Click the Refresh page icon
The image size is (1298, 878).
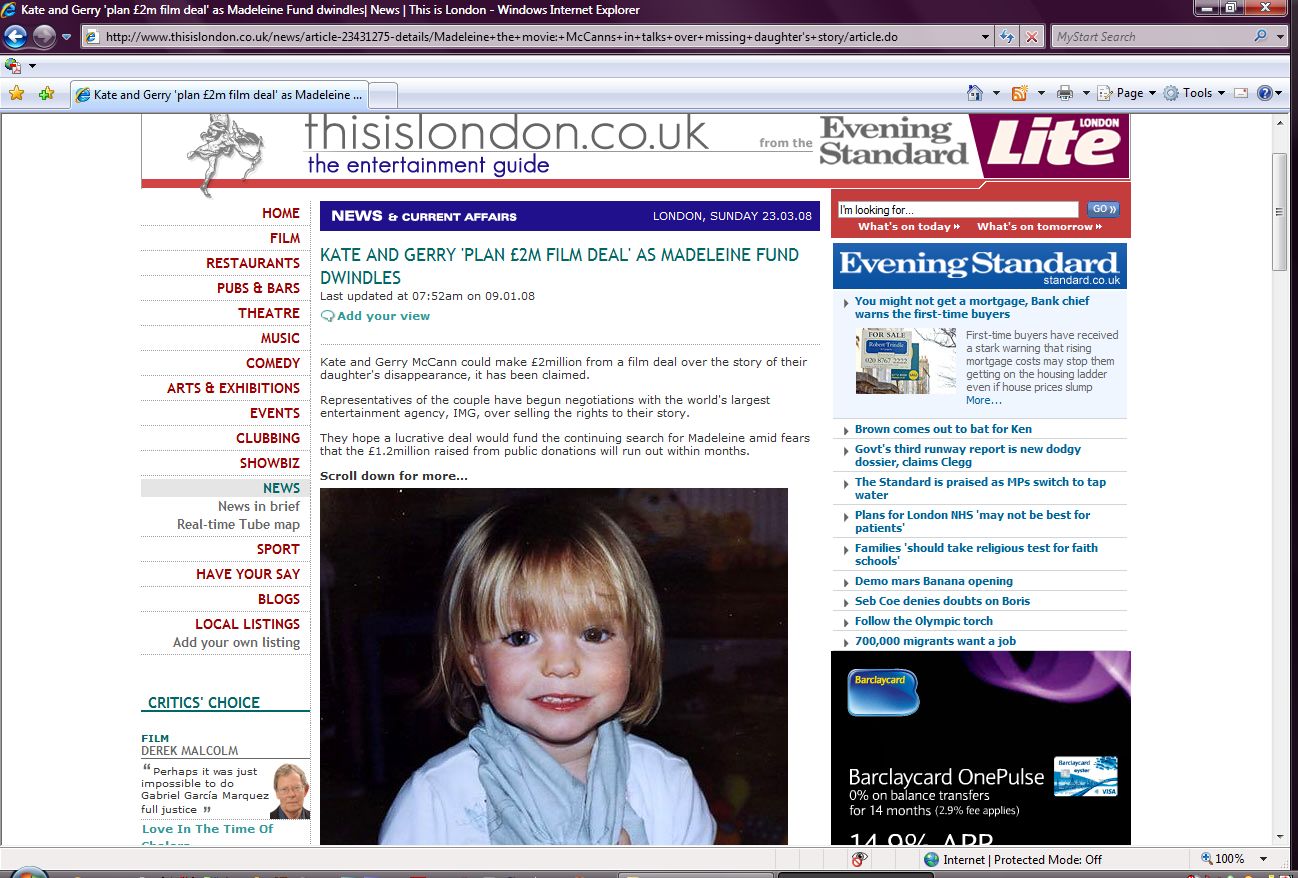1008,37
